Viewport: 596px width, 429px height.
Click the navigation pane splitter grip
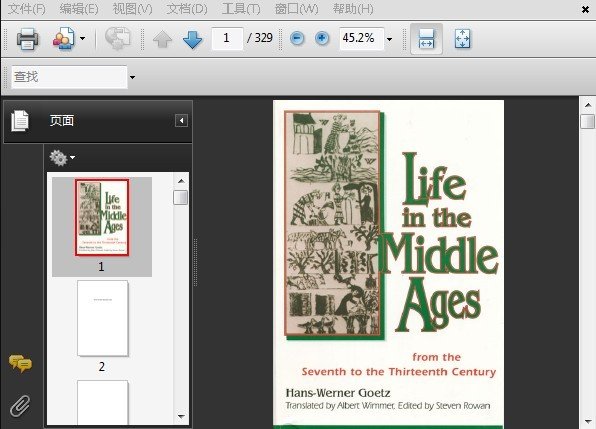195,262
